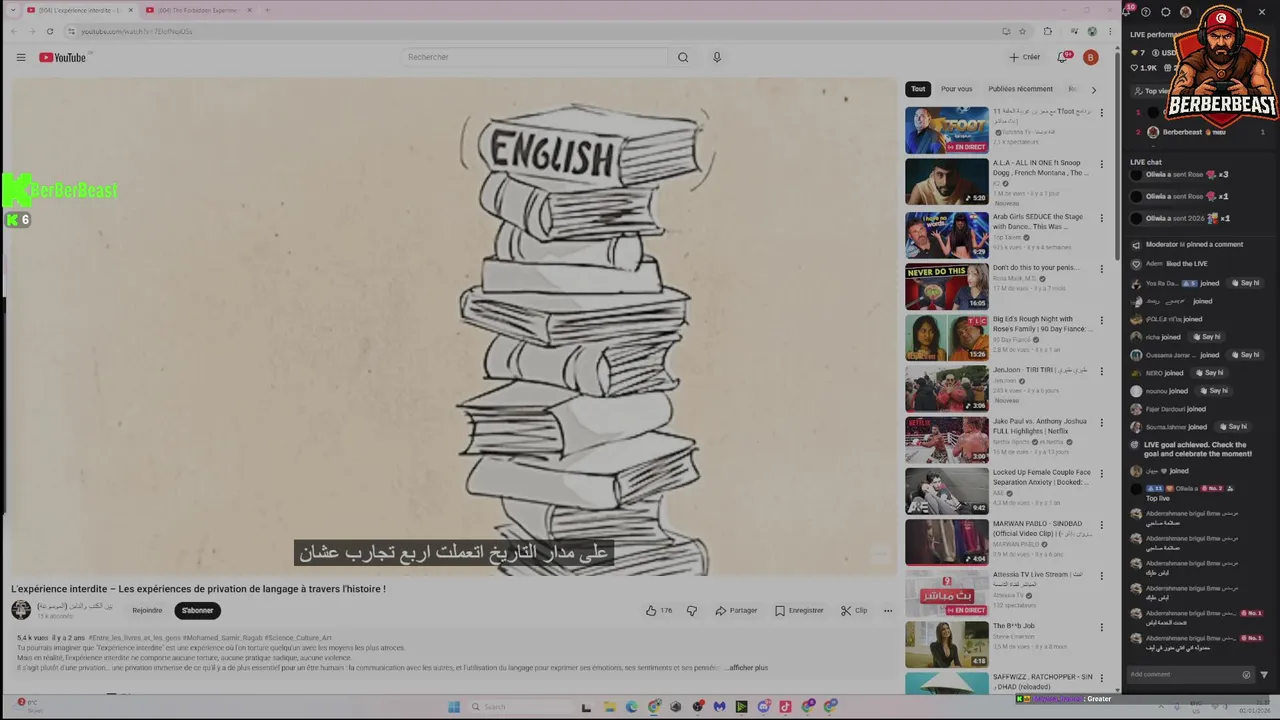
Task: Start voice search with the microphone icon
Action: pos(717,57)
